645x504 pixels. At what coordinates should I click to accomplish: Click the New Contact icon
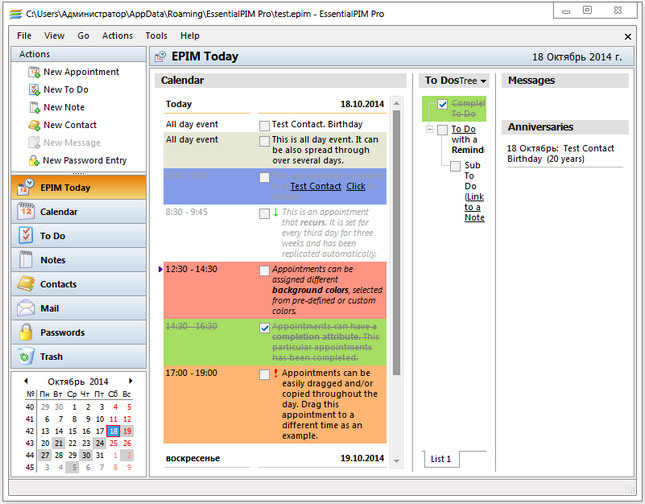click(x=34, y=125)
